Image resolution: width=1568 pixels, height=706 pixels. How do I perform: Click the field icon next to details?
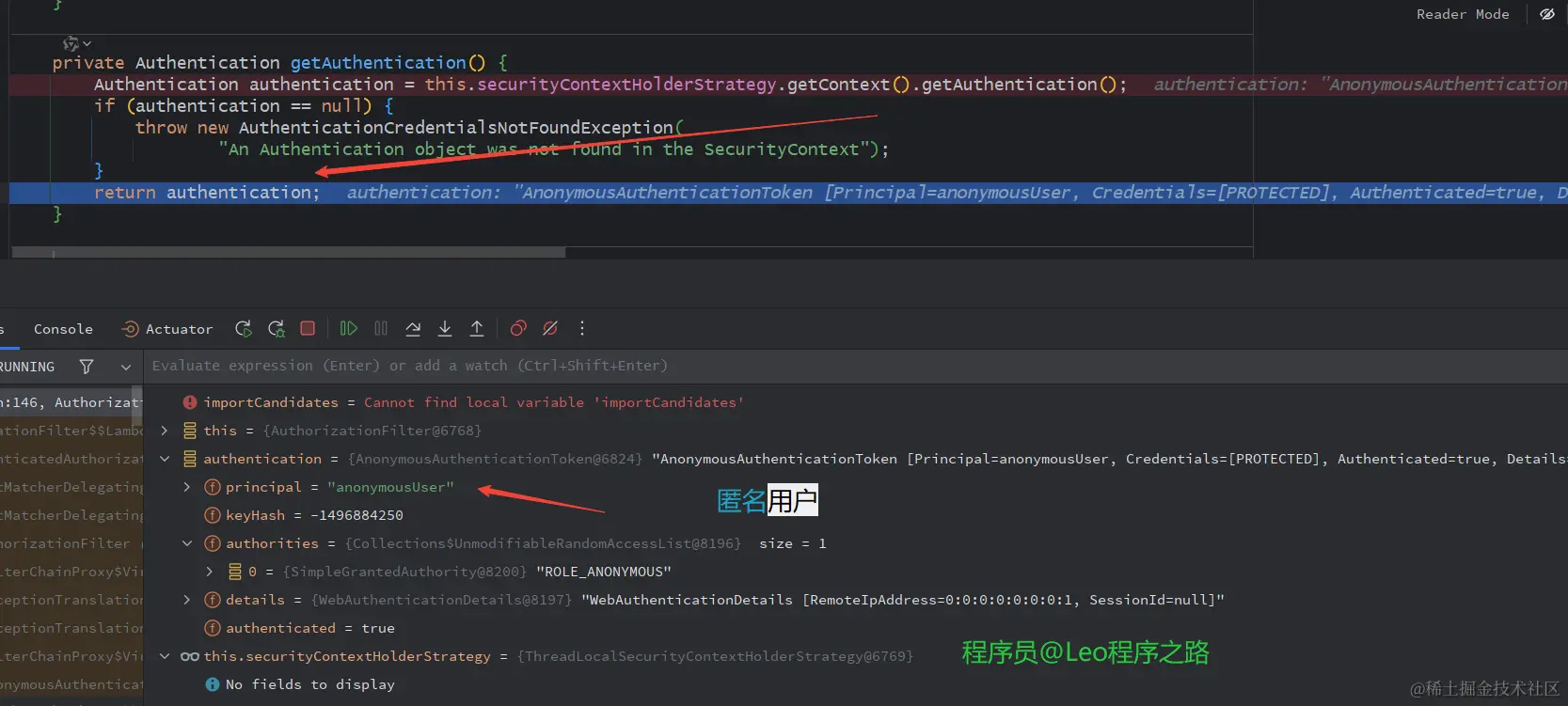tap(213, 600)
